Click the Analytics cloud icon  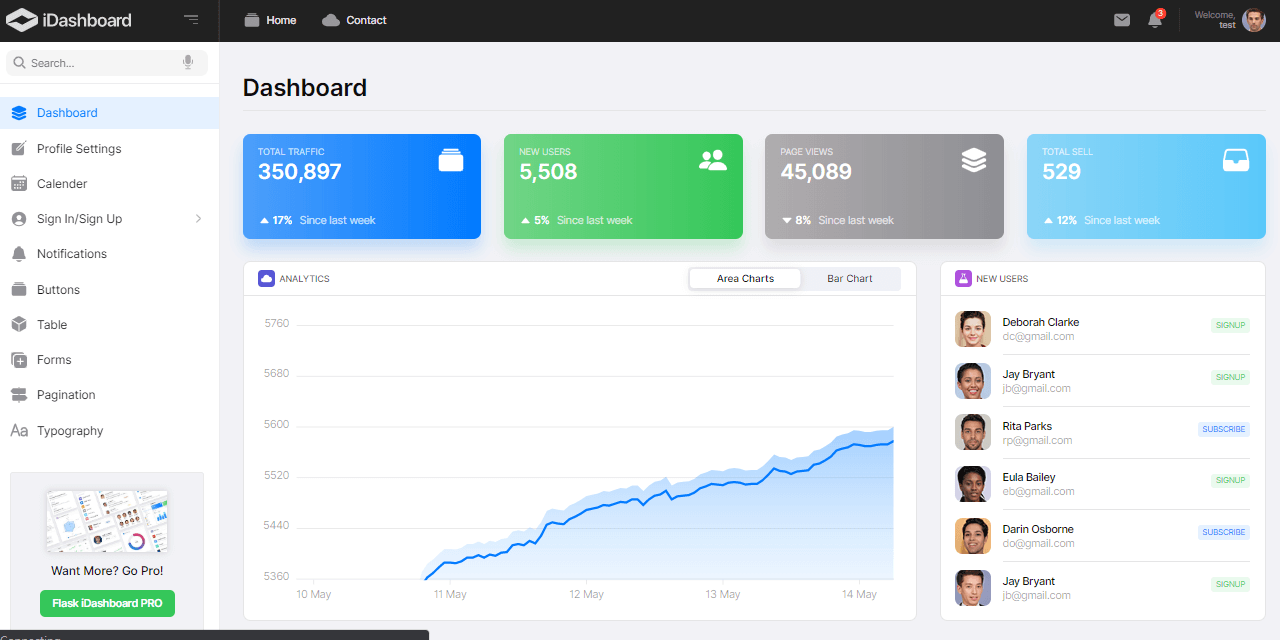click(x=266, y=279)
